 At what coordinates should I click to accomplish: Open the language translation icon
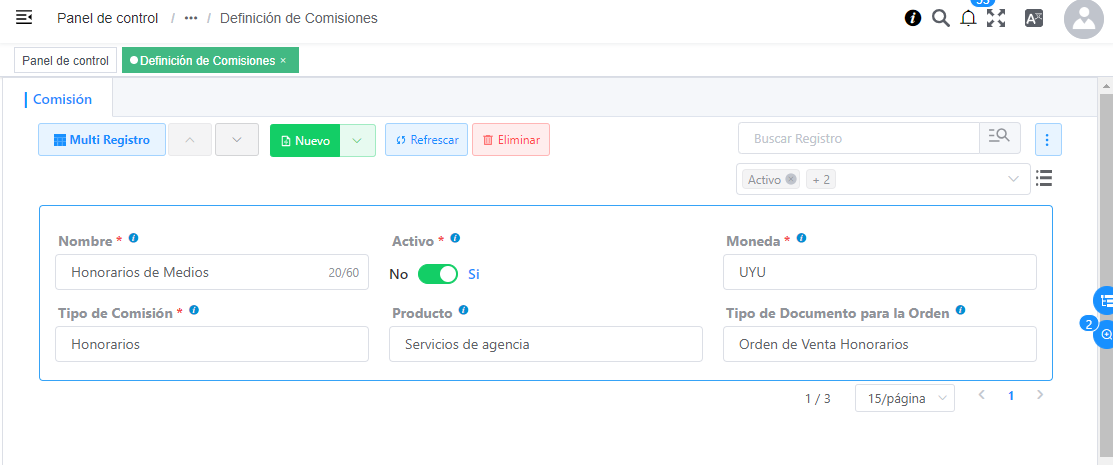[x=1034, y=18]
